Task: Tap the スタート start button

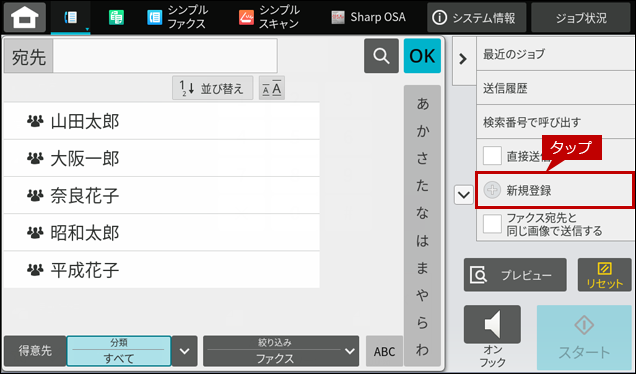Action: 584,337
